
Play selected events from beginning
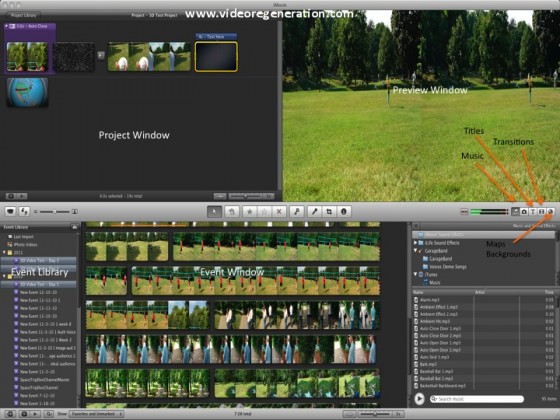[x=35, y=414]
